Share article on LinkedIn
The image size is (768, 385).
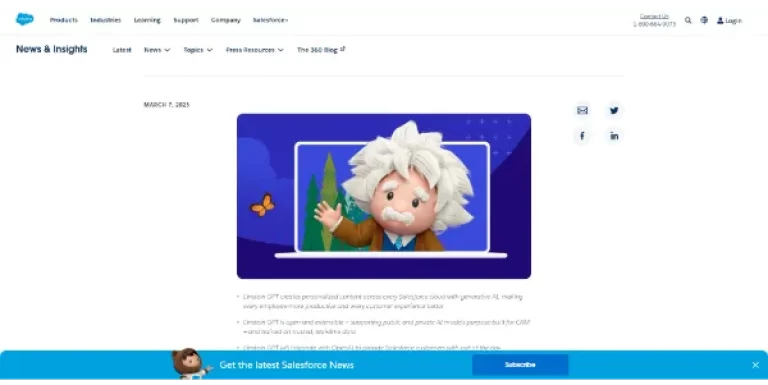614,136
